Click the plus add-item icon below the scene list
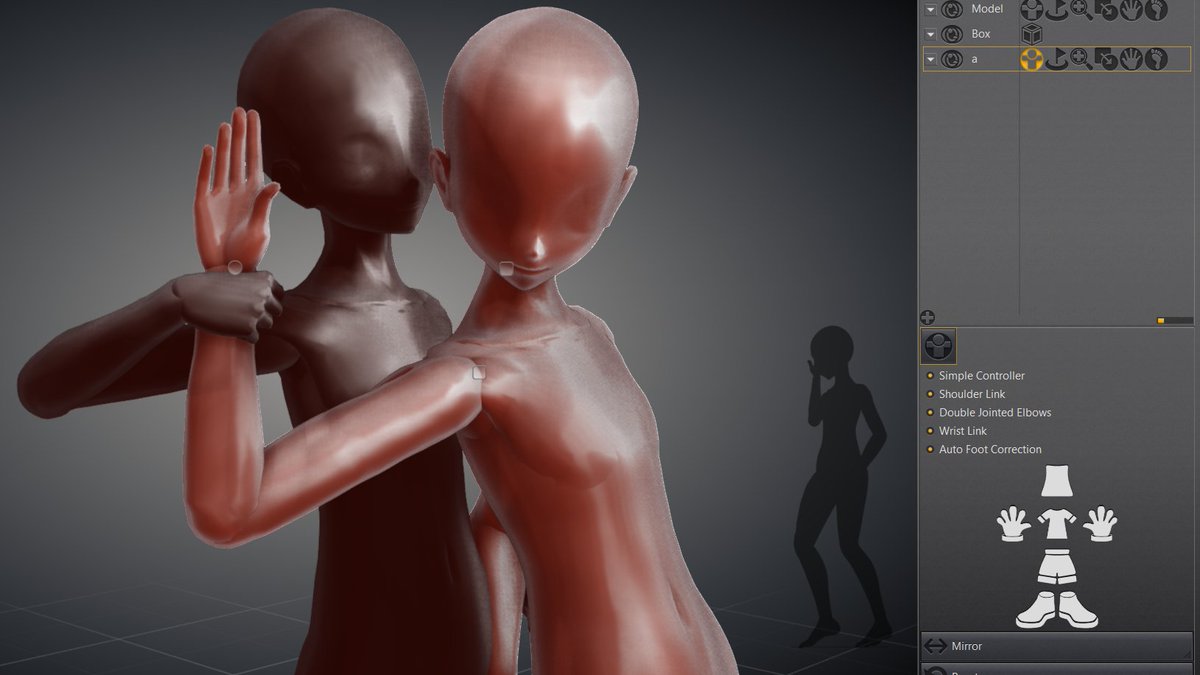This screenshot has height=675, width=1200. [x=928, y=317]
